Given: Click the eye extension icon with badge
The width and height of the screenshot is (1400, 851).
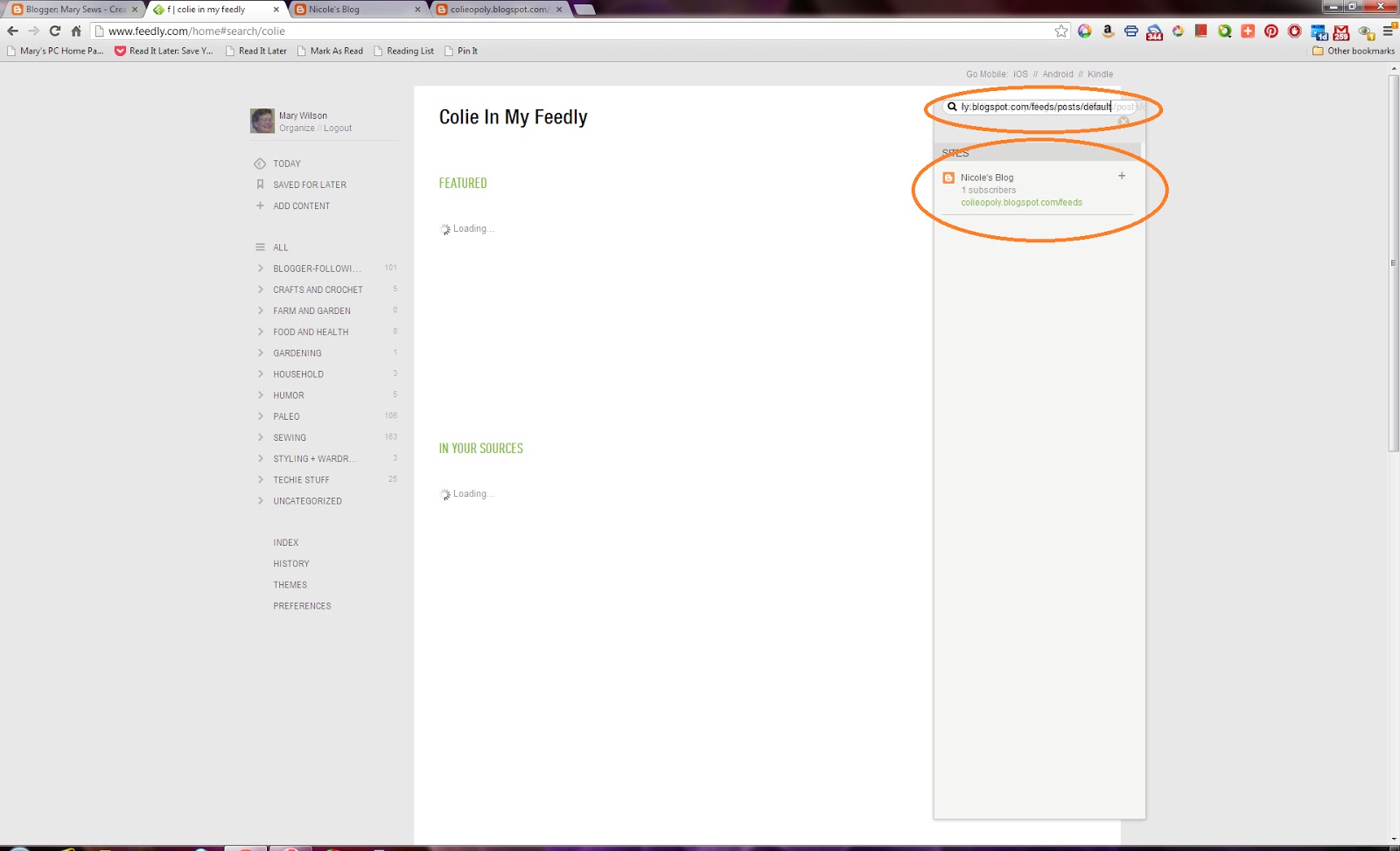Looking at the screenshot, I should [1366, 32].
